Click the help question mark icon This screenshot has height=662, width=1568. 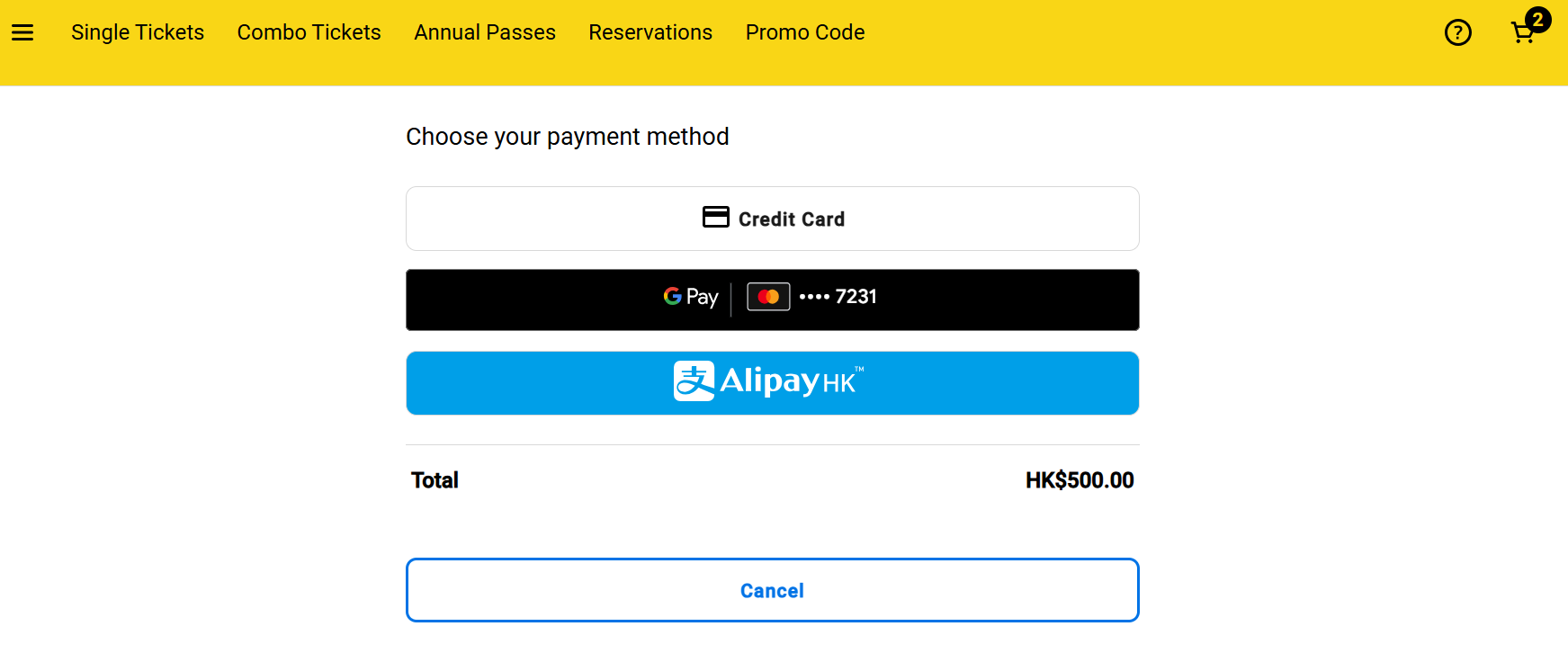tap(1457, 33)
